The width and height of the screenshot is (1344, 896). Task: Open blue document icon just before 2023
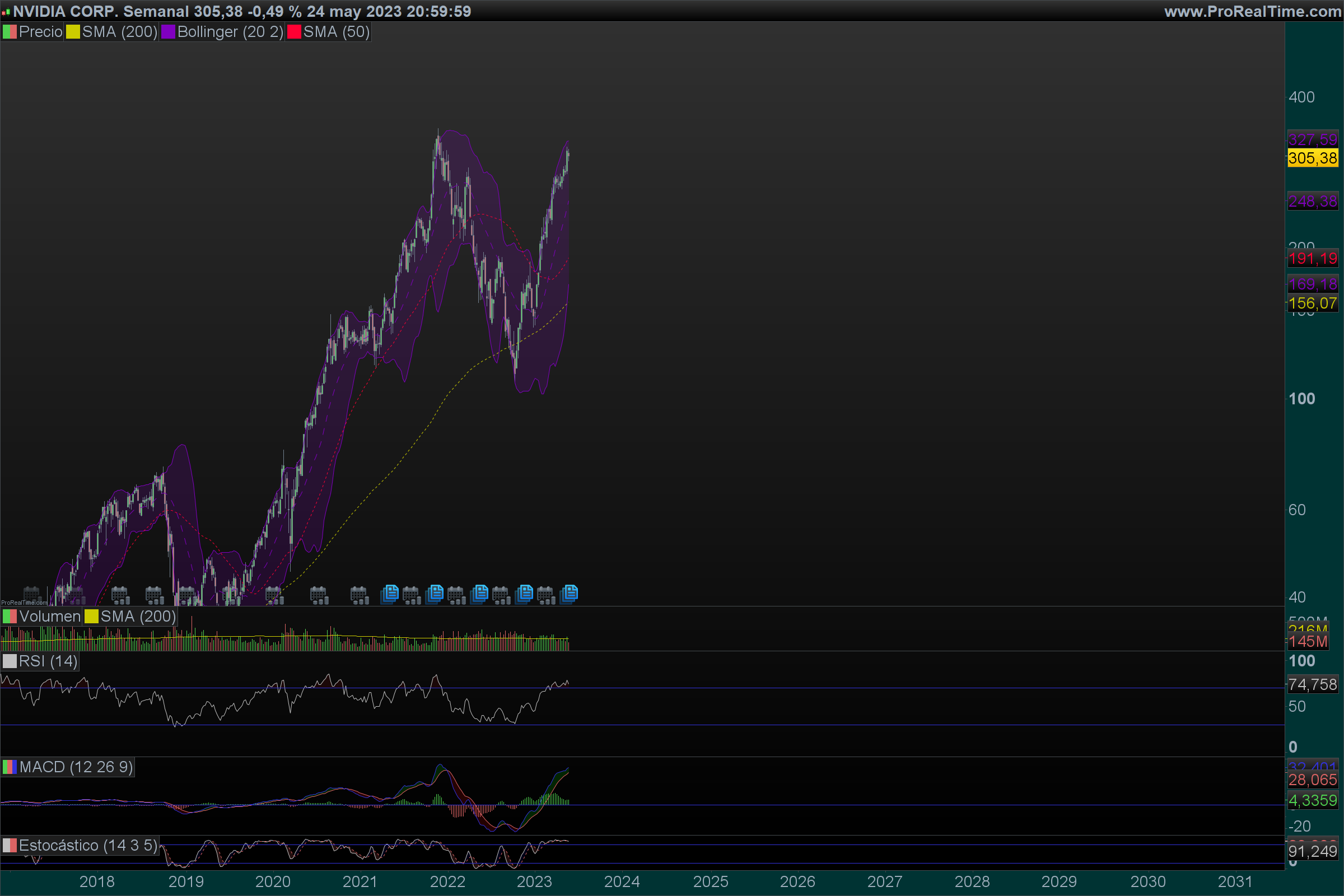(x=525, y=593)
